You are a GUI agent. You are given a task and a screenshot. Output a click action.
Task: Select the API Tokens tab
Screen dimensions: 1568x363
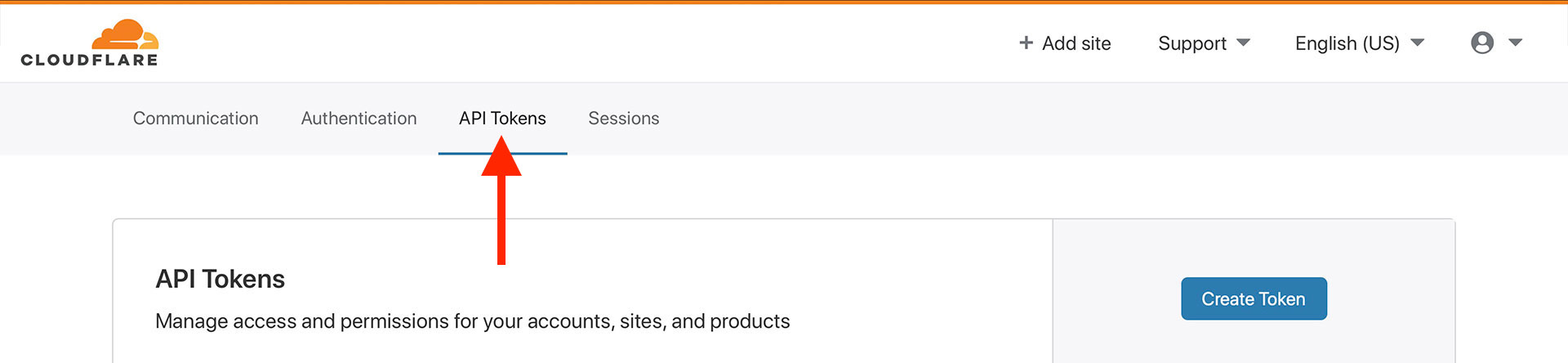(x=502, y=119)
